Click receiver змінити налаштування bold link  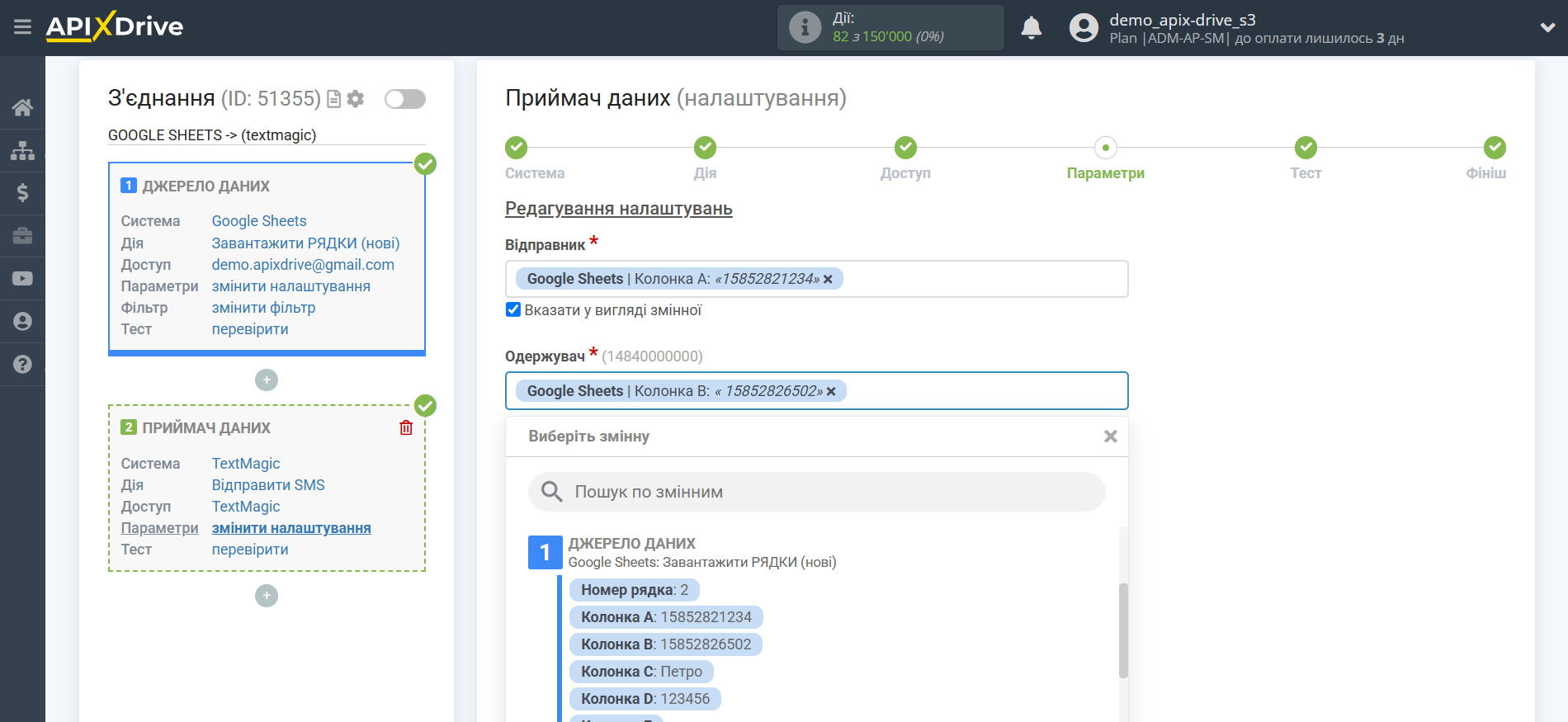pos(291,528)
